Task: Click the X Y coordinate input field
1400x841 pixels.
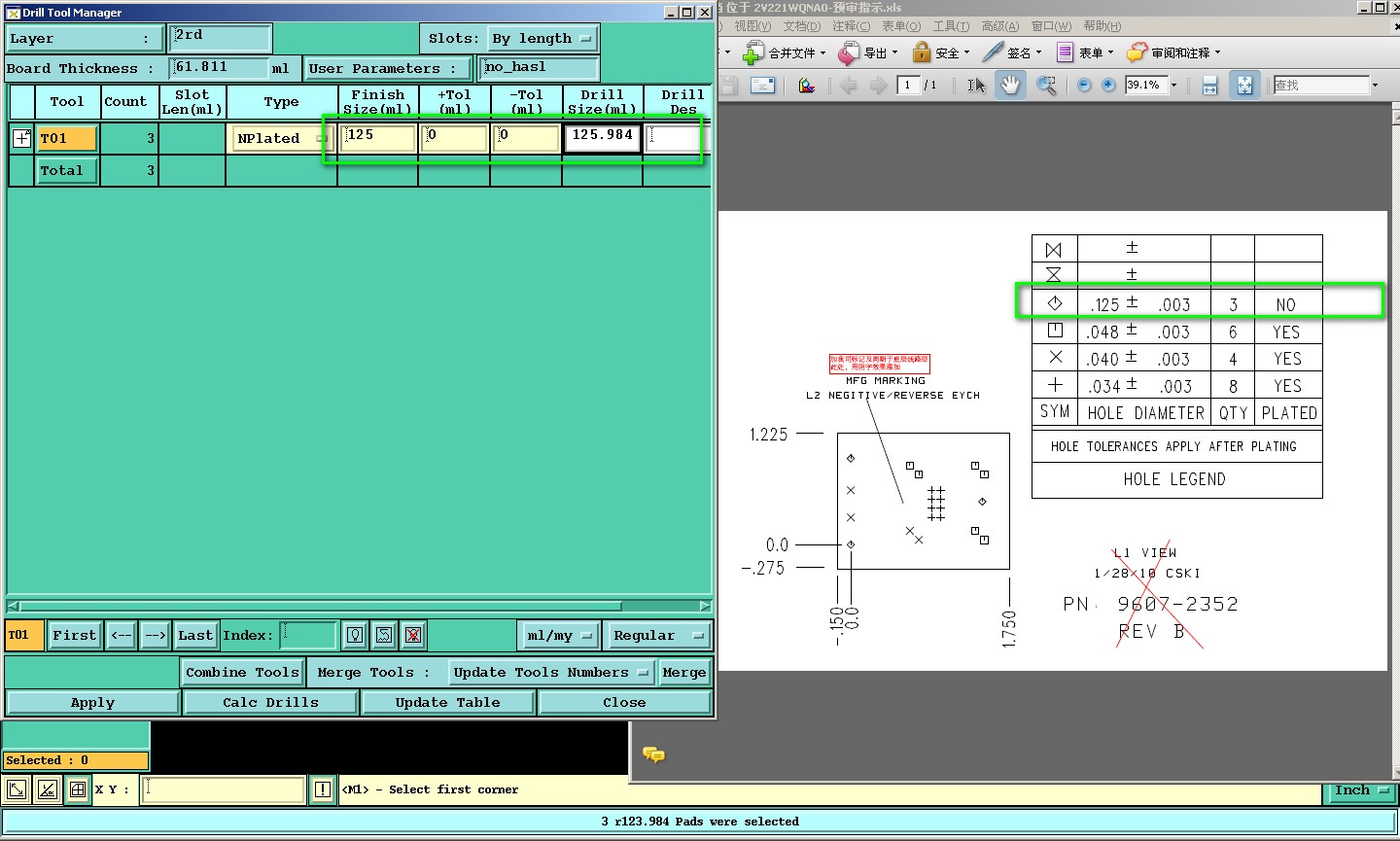Action: (224, 789)
